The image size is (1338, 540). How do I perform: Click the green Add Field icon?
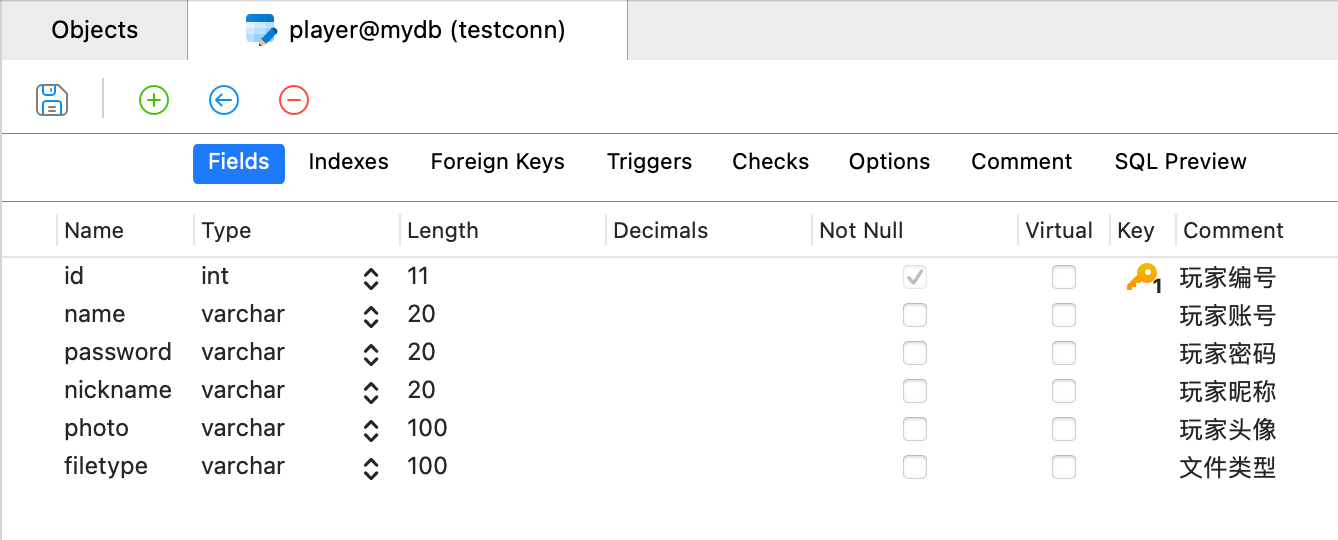pos(154,100)
